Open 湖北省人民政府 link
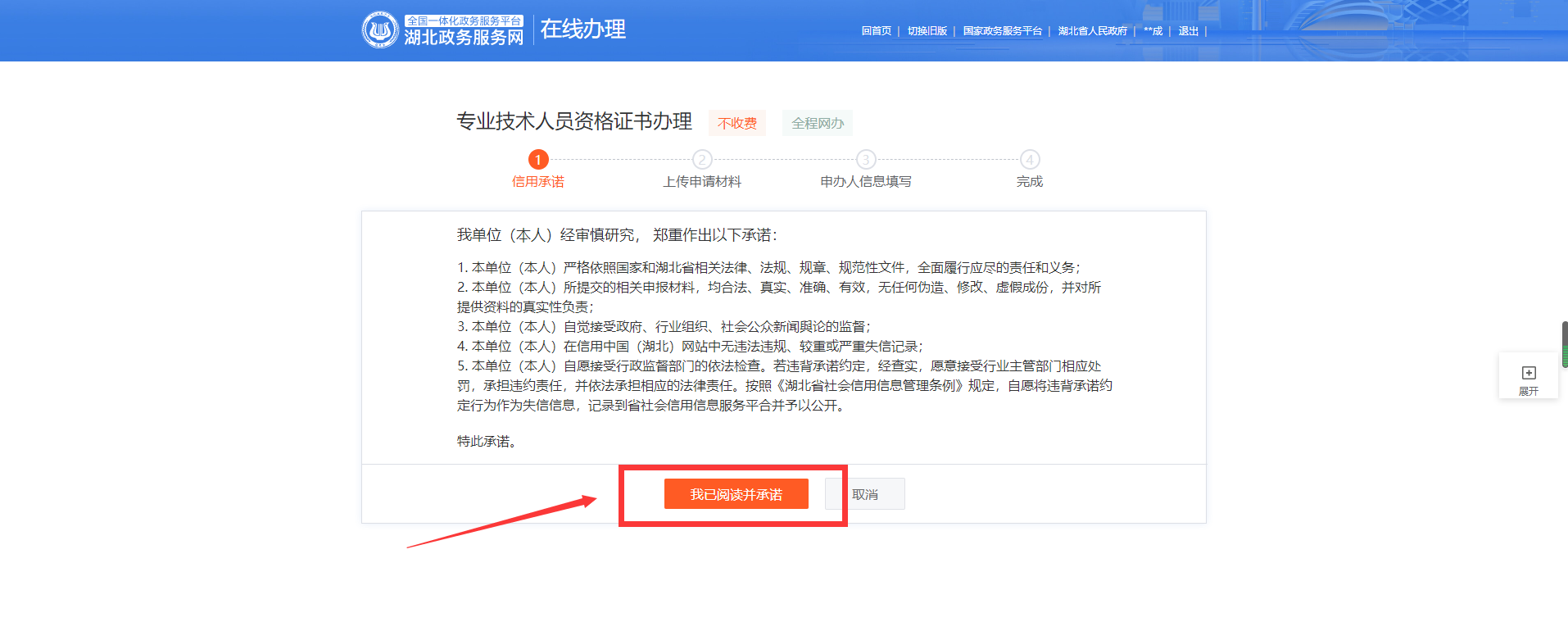 tap(1092, 31)
